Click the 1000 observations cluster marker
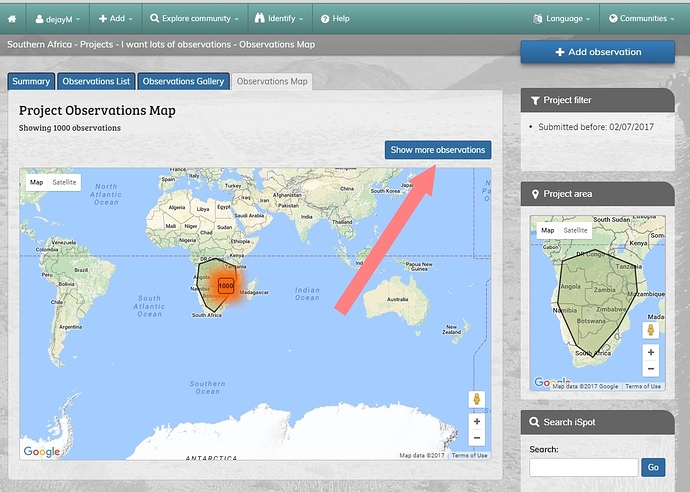Image resolution: width=690 pixels, height=492 pixels. coord(226,286)
